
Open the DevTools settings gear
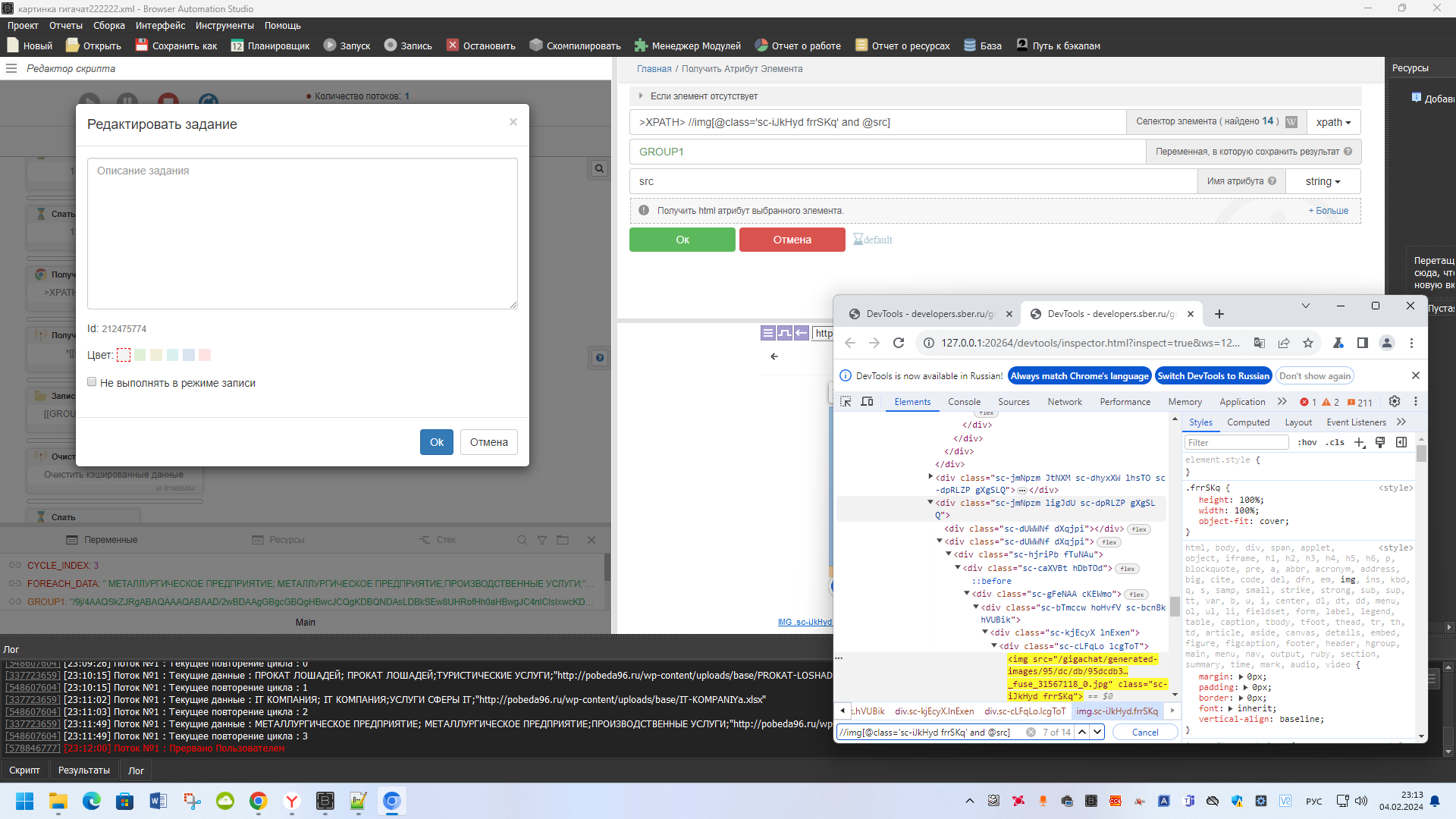1394,402
